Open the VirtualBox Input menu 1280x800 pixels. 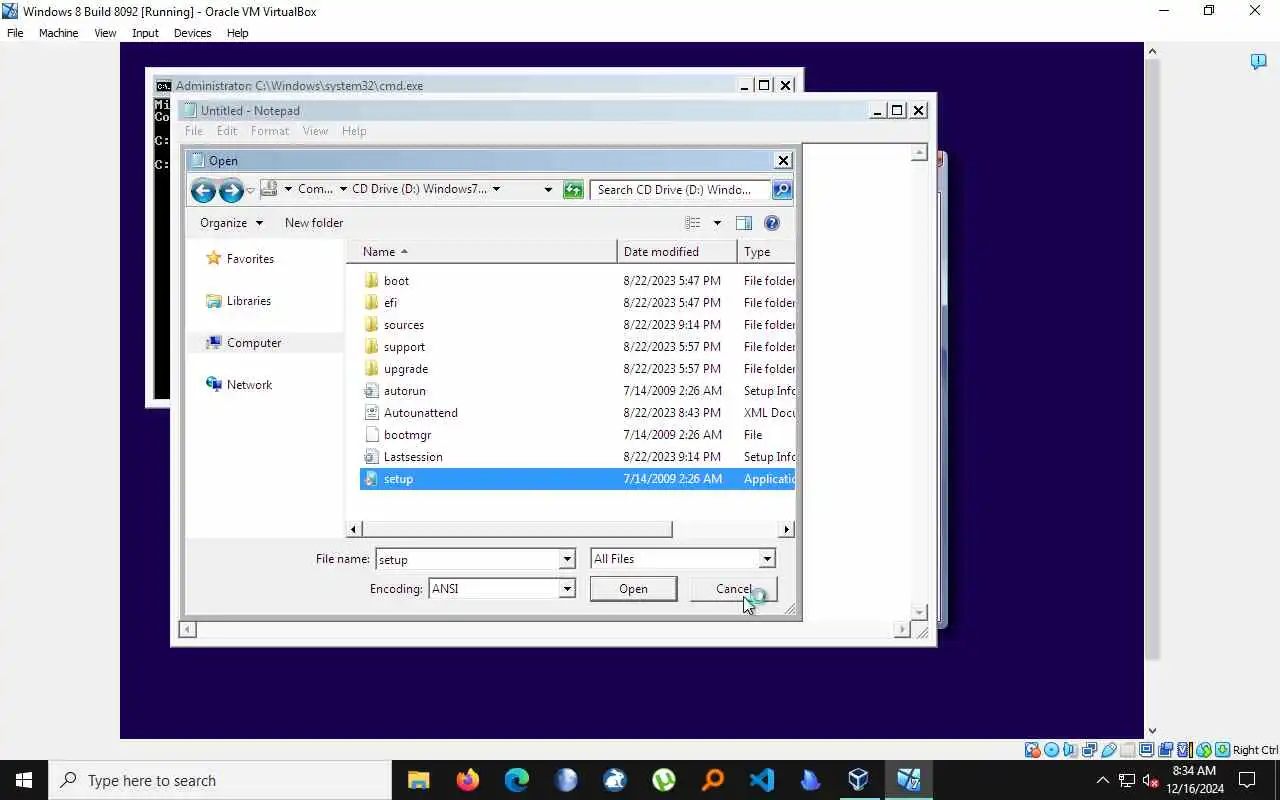click(x=145, y=33)
